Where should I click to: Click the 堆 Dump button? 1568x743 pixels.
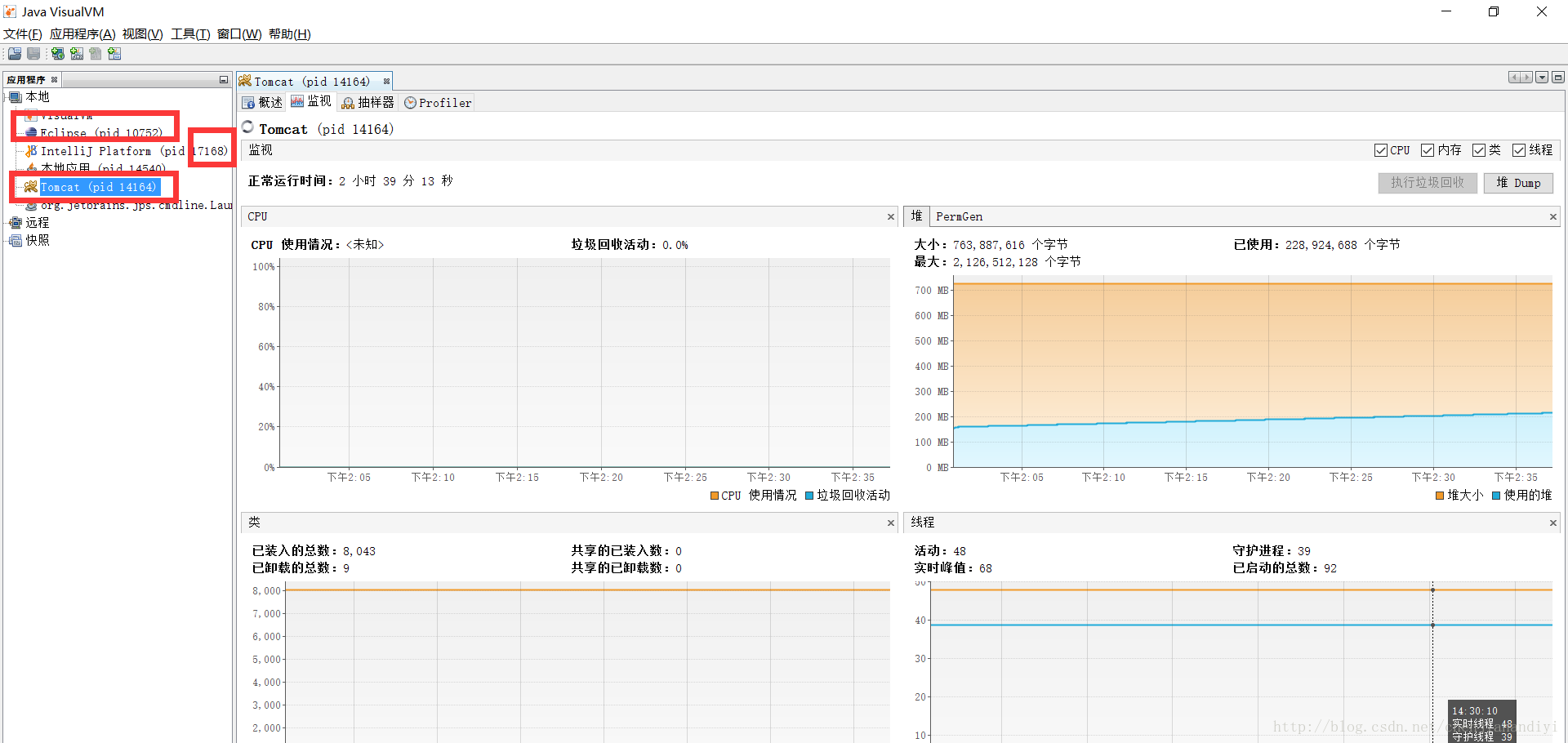(x=1518, y=183)
